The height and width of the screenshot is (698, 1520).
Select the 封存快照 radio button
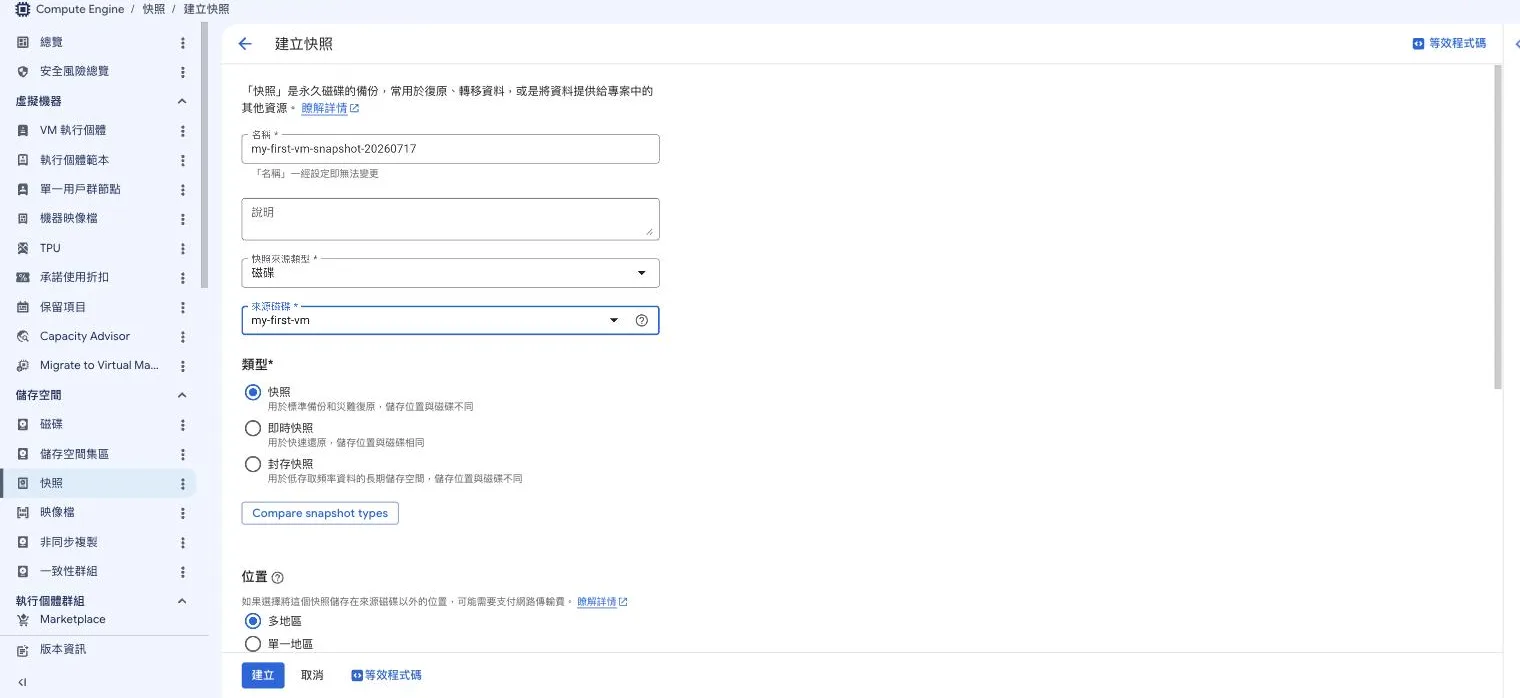[x=253, y=464]
